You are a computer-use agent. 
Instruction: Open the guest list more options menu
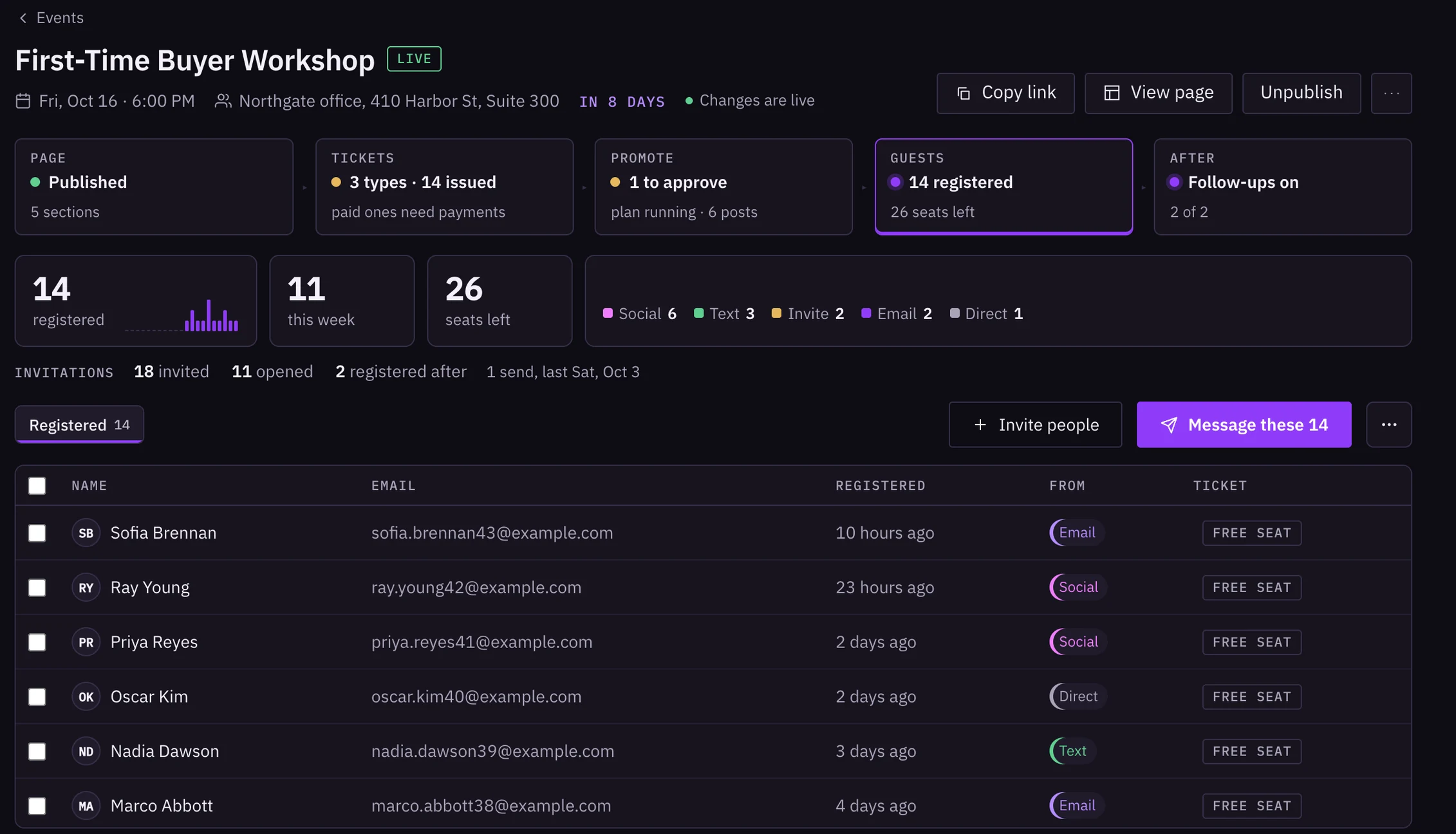point(1388,425)
